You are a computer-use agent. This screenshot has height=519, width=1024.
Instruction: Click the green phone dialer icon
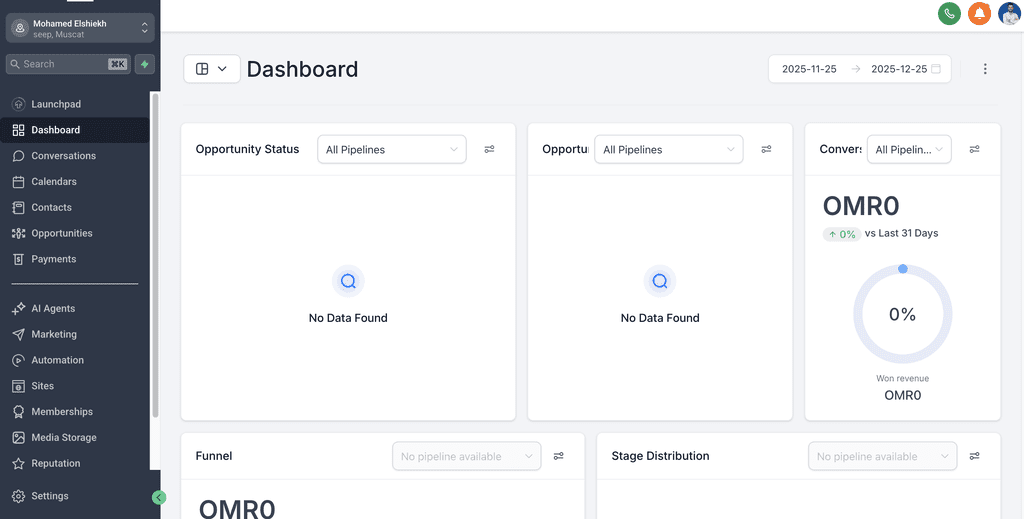pyautogui.click(x=949, y=14)
